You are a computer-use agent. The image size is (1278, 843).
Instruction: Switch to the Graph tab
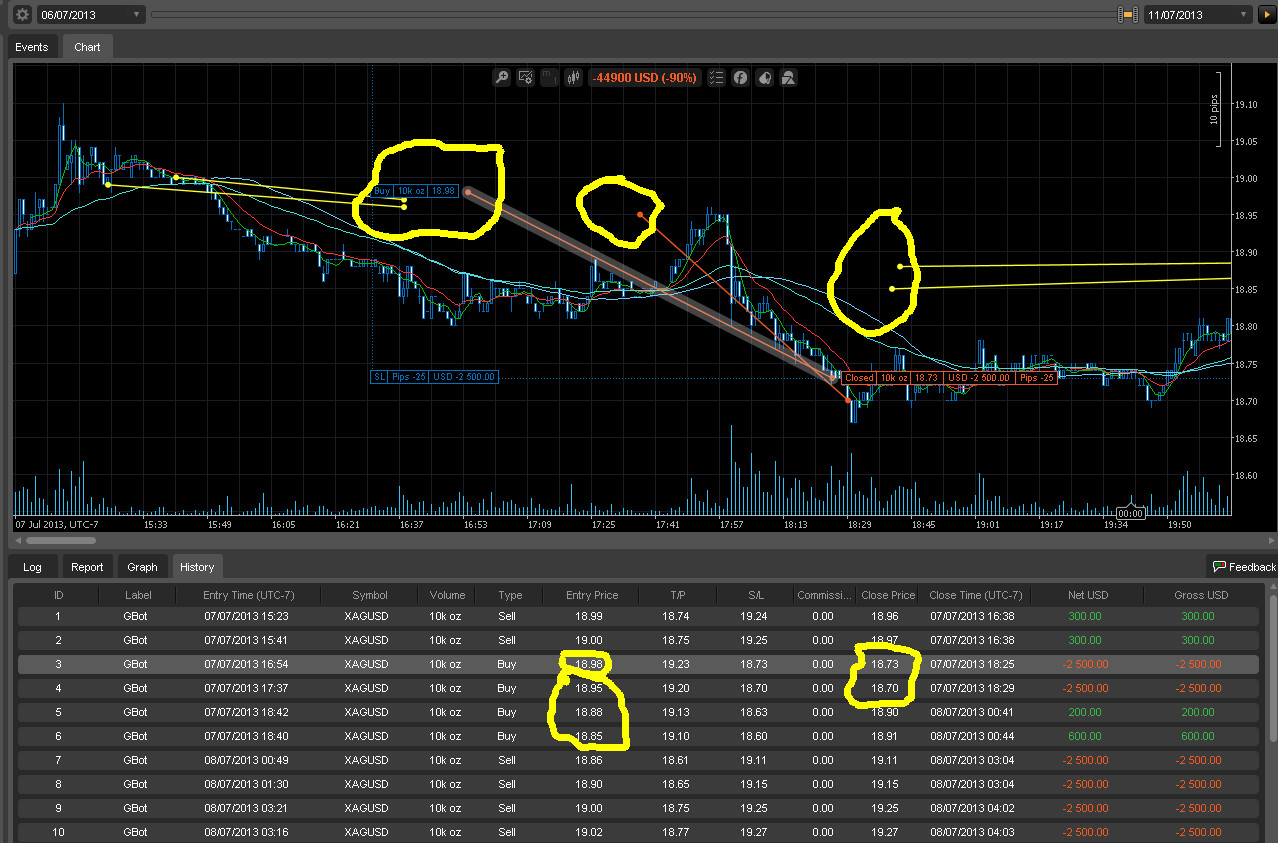tap(142, 567)
